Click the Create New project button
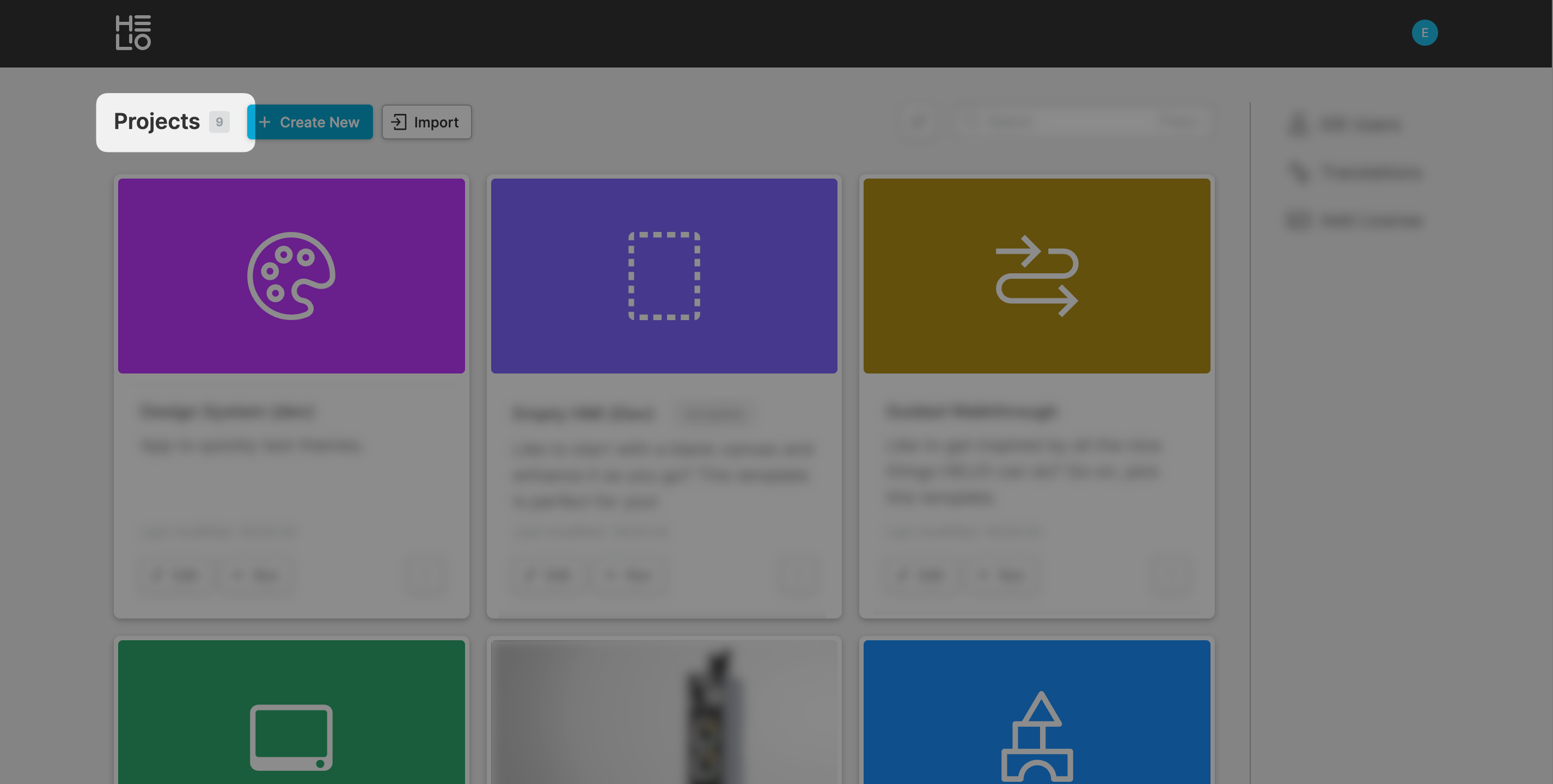Image resolution: width=1553 pixels, height=784 pixels. [310, 122]
